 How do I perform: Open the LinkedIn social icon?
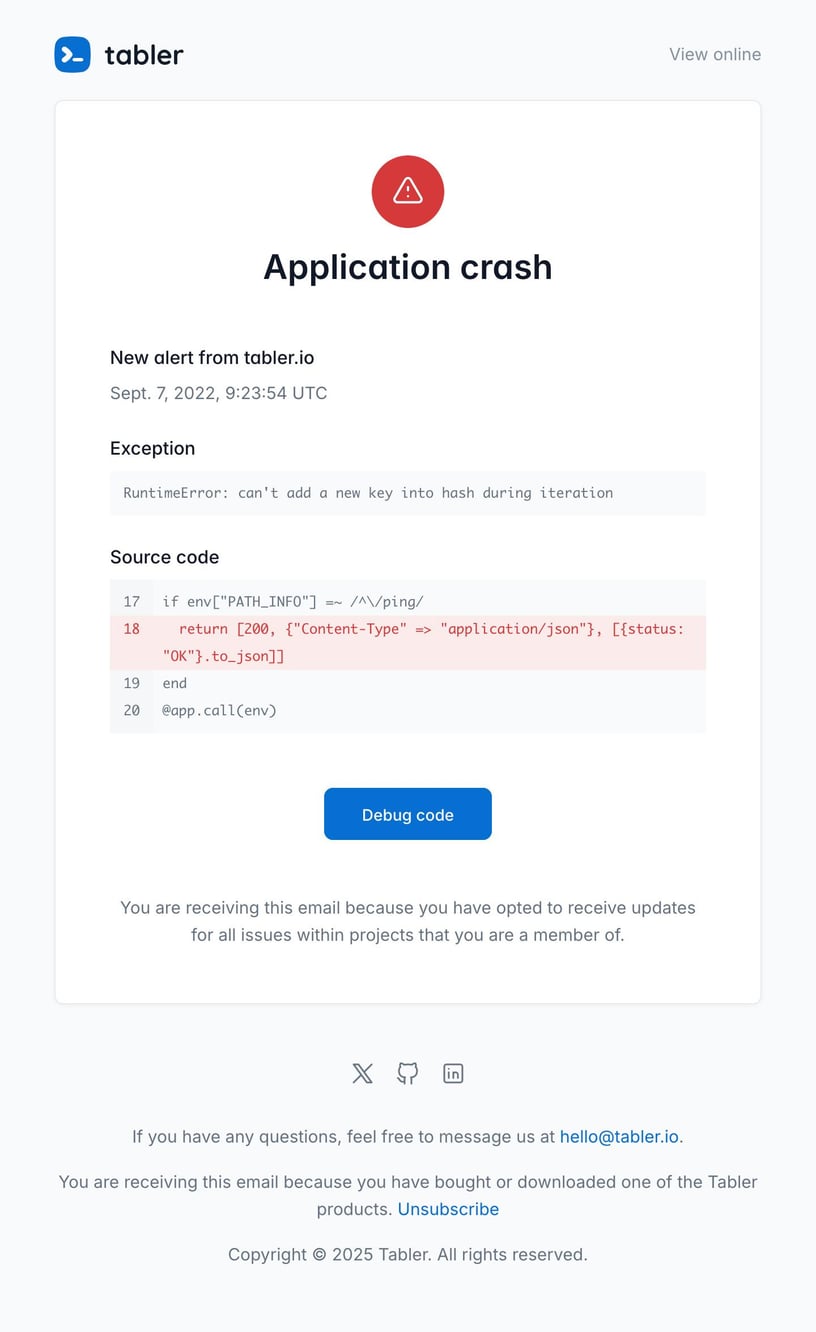tap(453, 1074)
